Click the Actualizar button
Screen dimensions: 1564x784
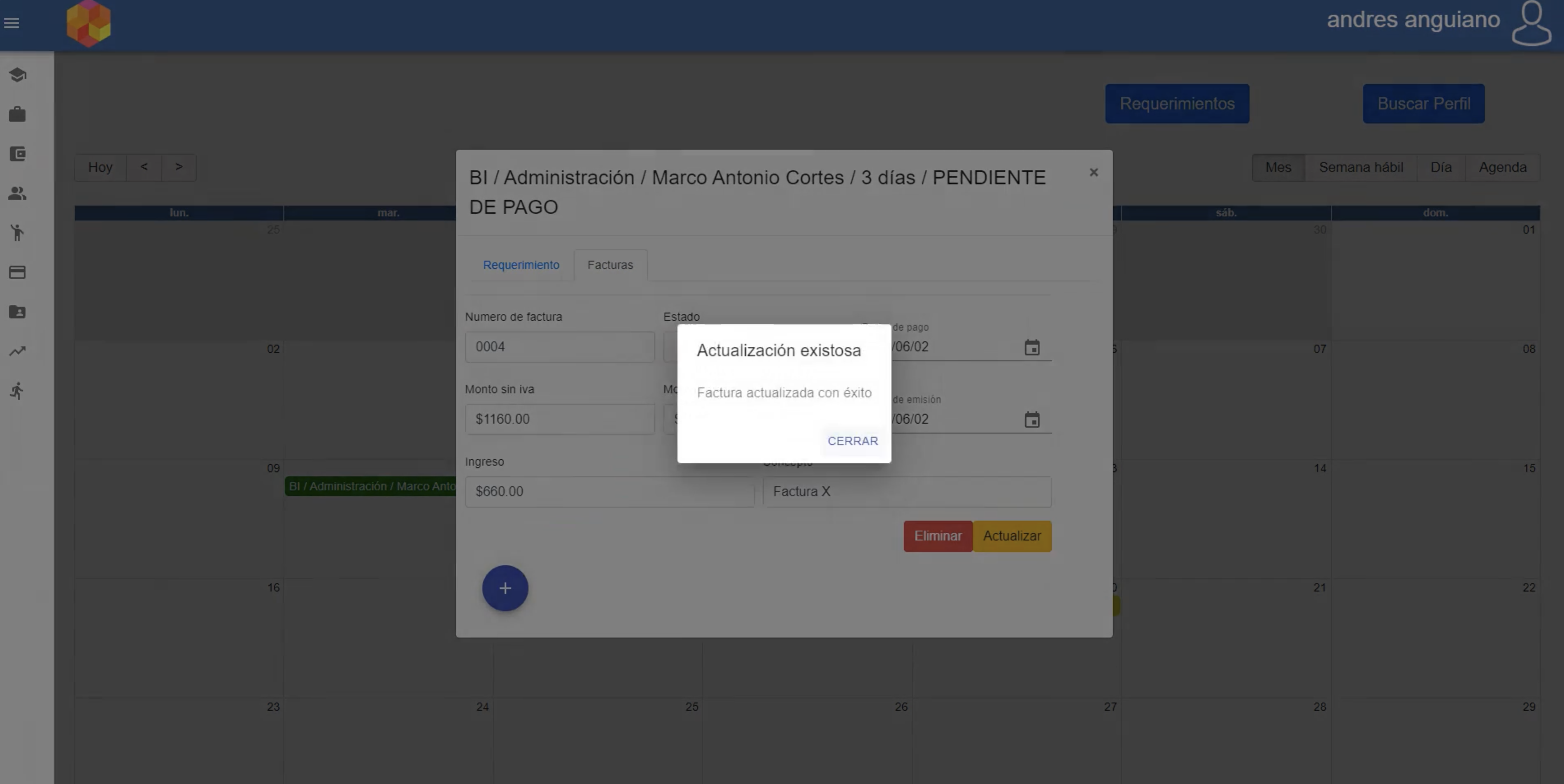tap(1012, 536)
